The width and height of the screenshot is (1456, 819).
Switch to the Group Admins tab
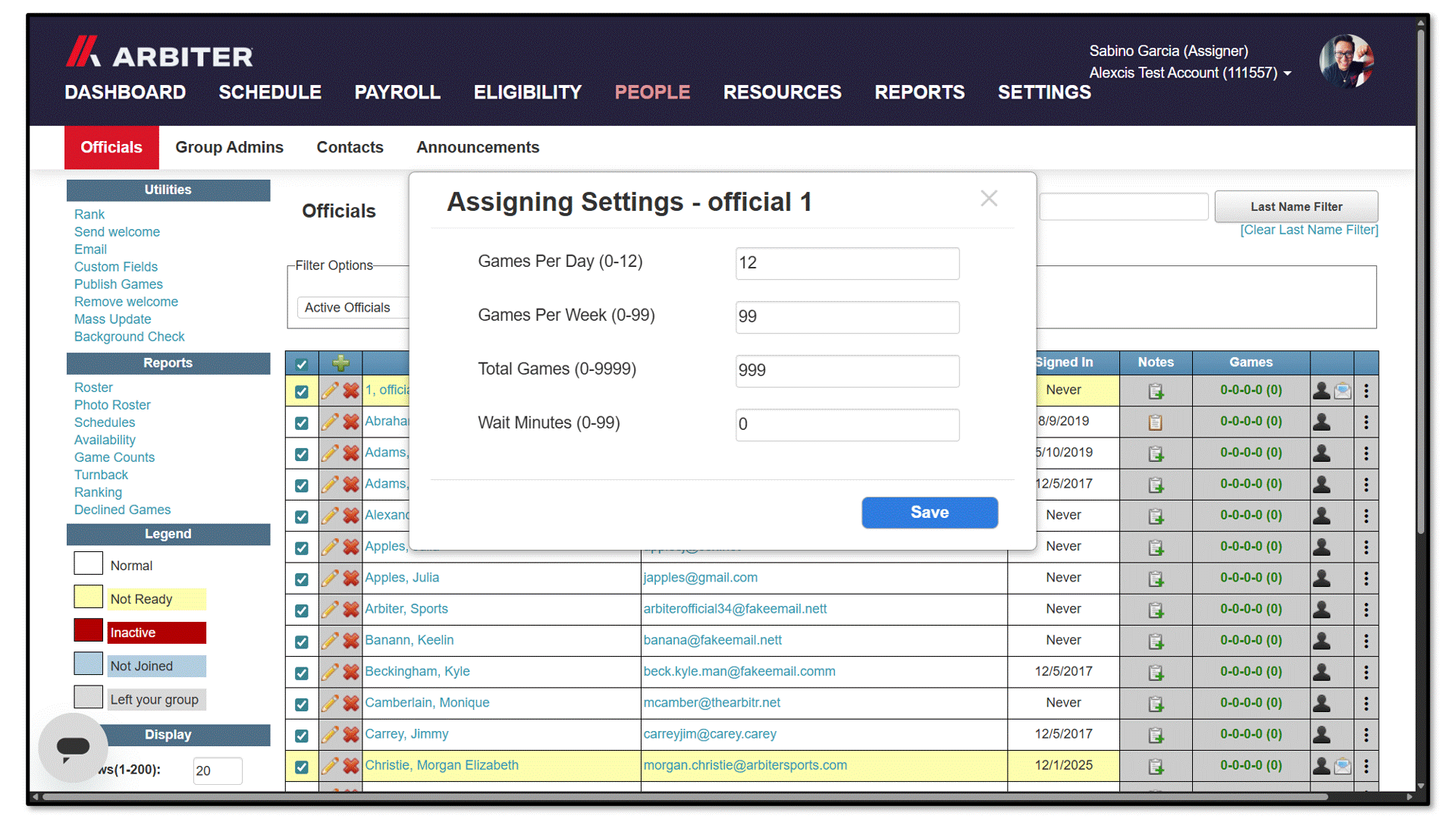click(229, 147)
